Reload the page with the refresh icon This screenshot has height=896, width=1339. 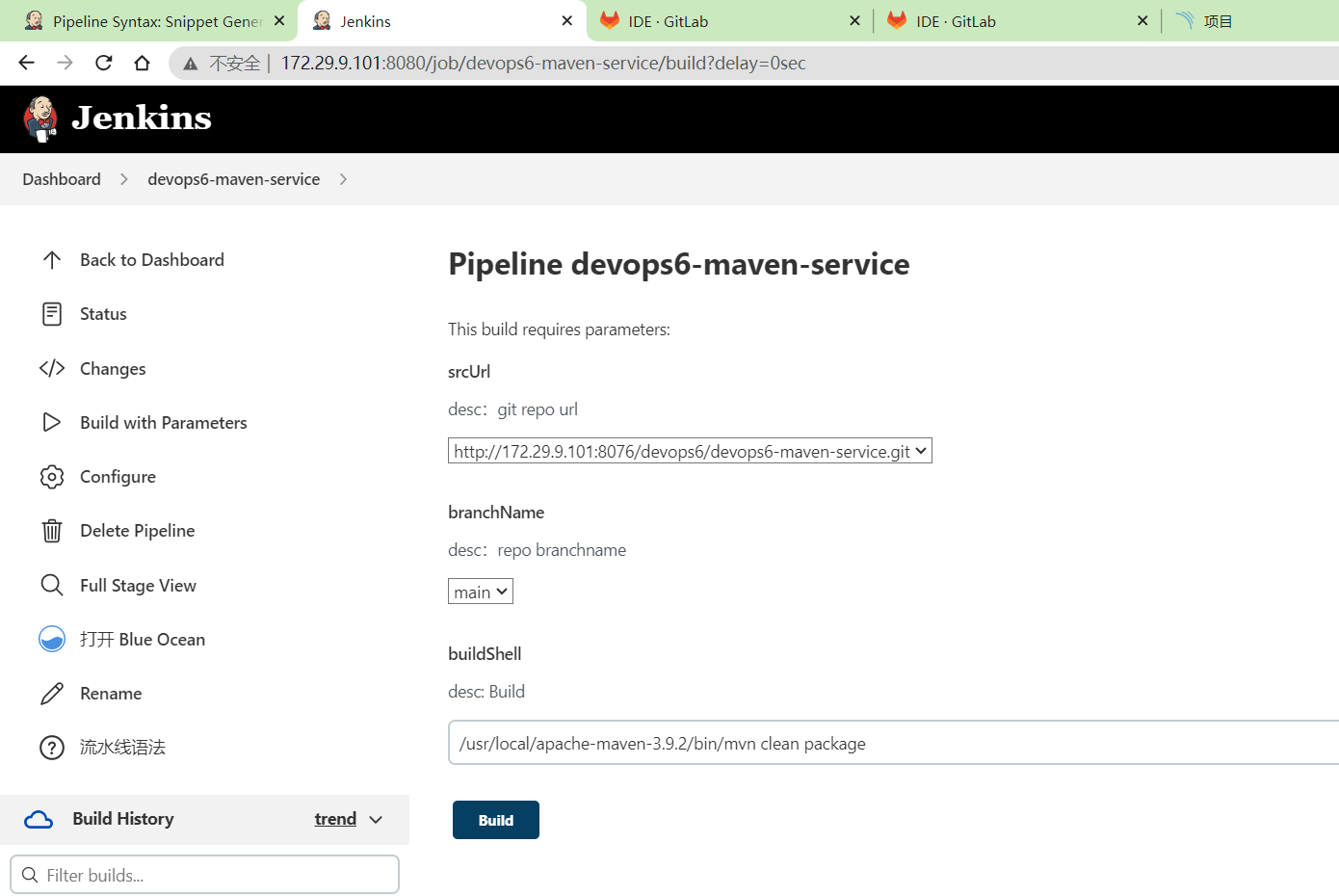point(103,63)
